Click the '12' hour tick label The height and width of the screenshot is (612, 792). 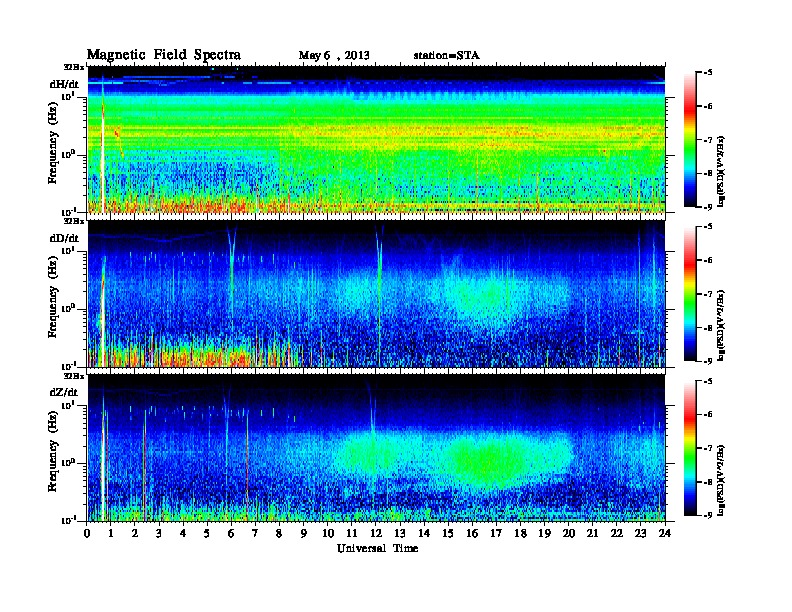(376, 534)
